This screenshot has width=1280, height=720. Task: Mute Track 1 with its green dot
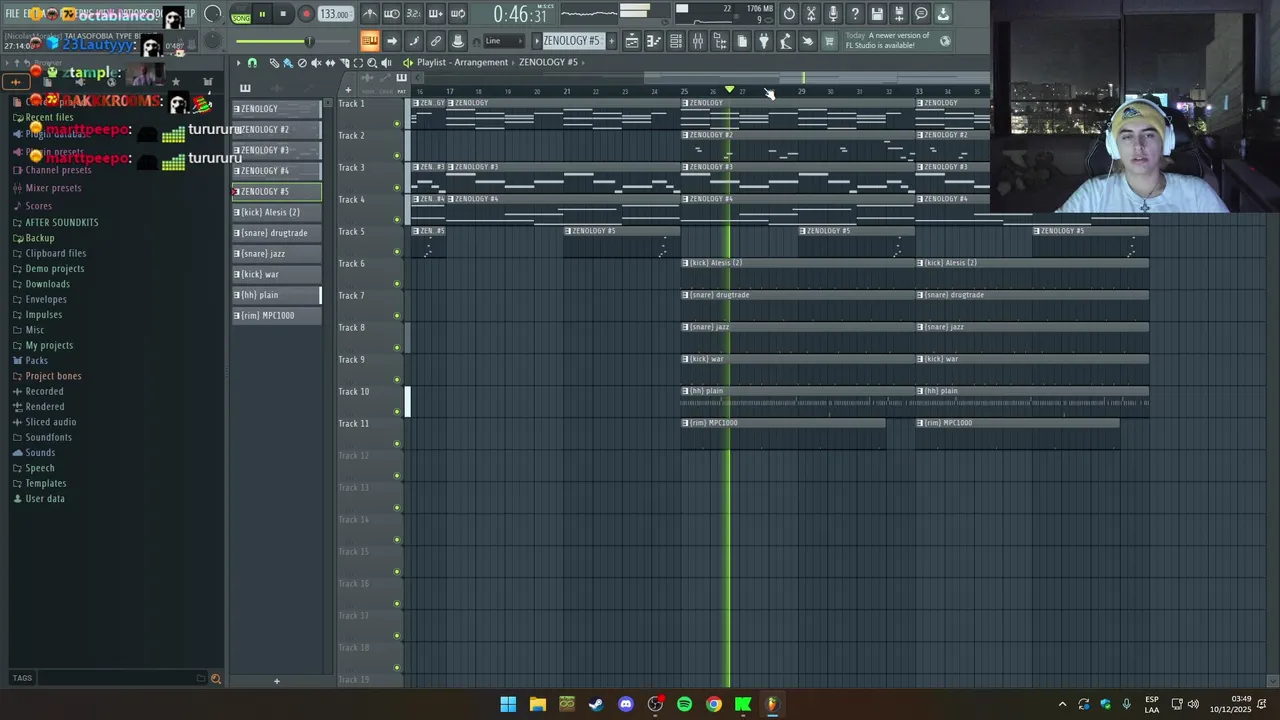coord(397,124)
